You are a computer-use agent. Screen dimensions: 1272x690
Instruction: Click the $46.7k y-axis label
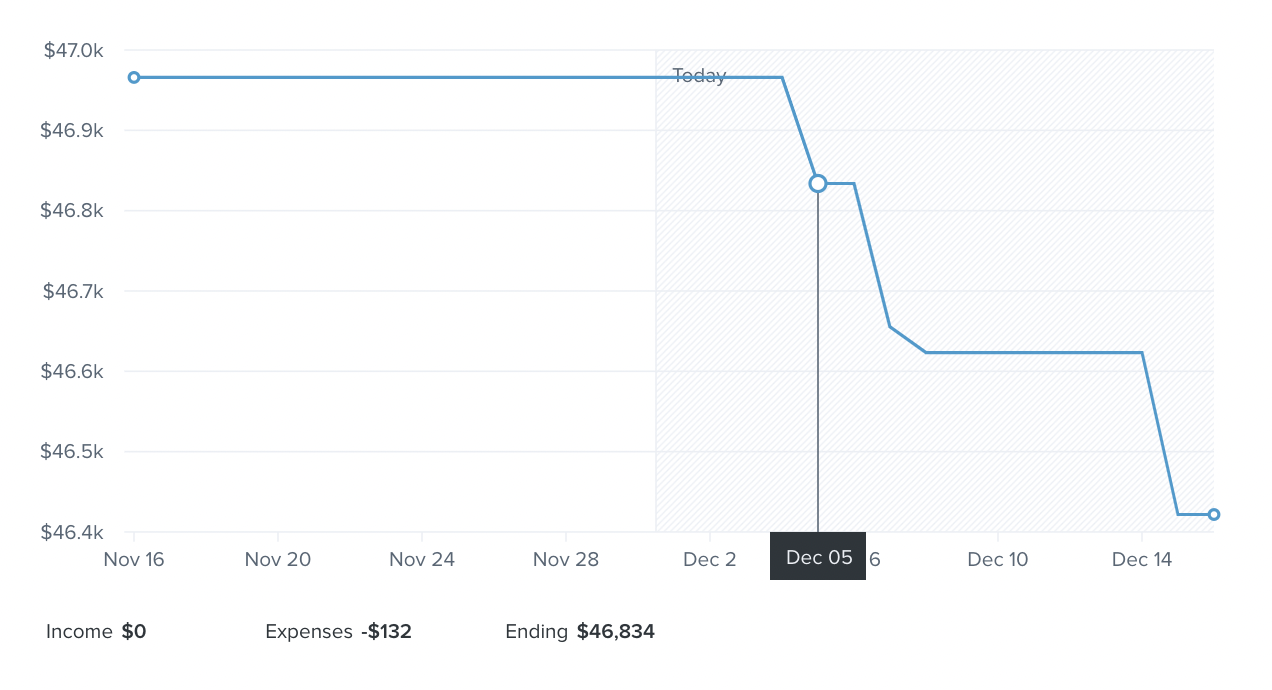tap(73, 291)
